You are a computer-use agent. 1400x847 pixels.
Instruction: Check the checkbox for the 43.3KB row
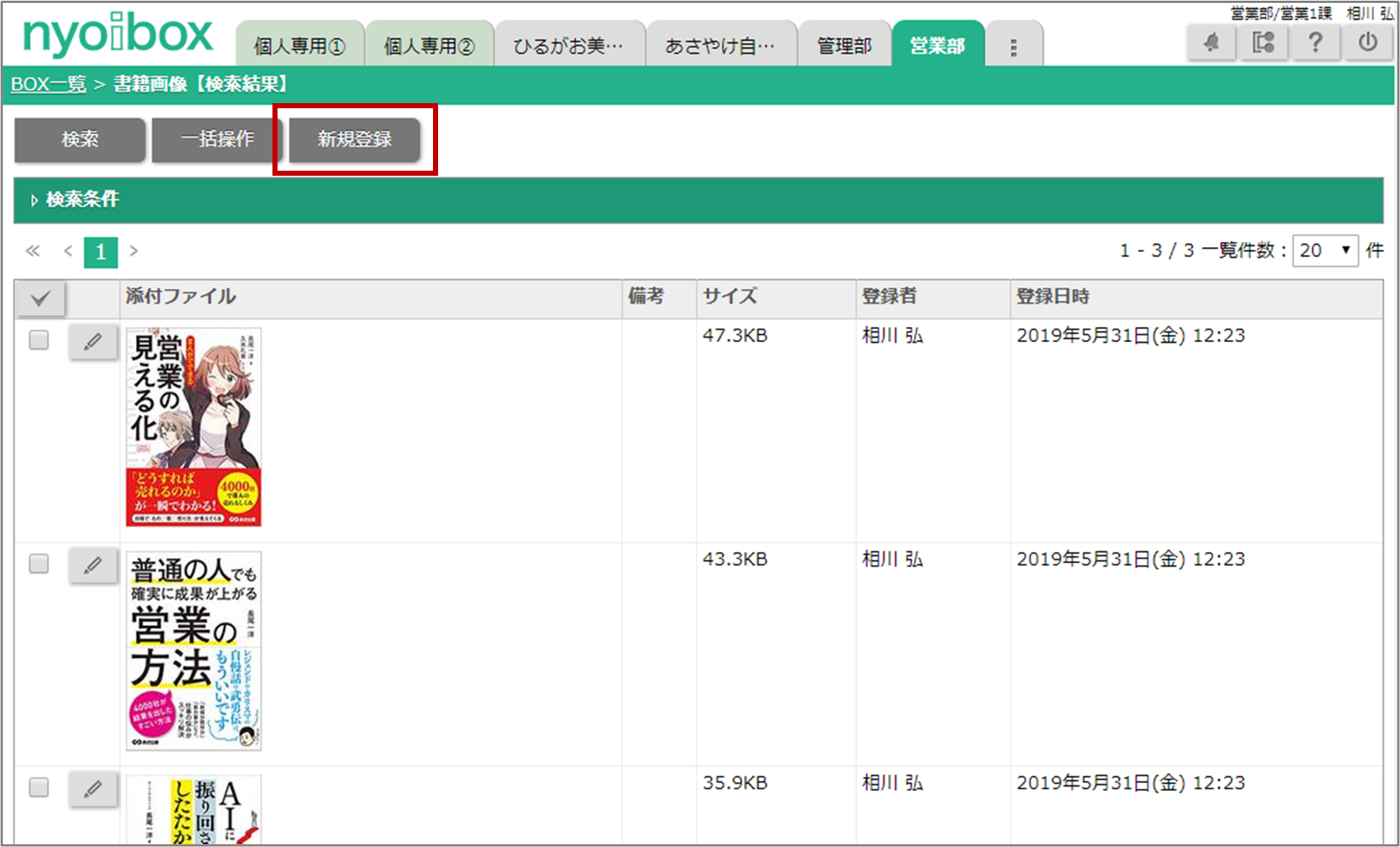pos(39,564)
